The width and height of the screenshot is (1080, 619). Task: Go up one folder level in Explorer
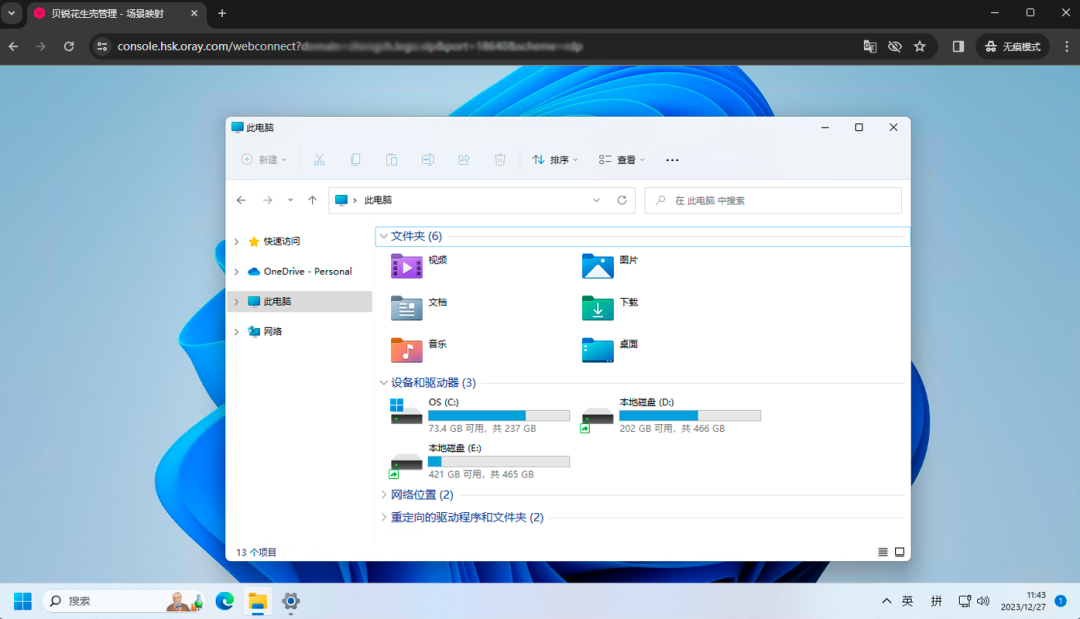point(312,200)
